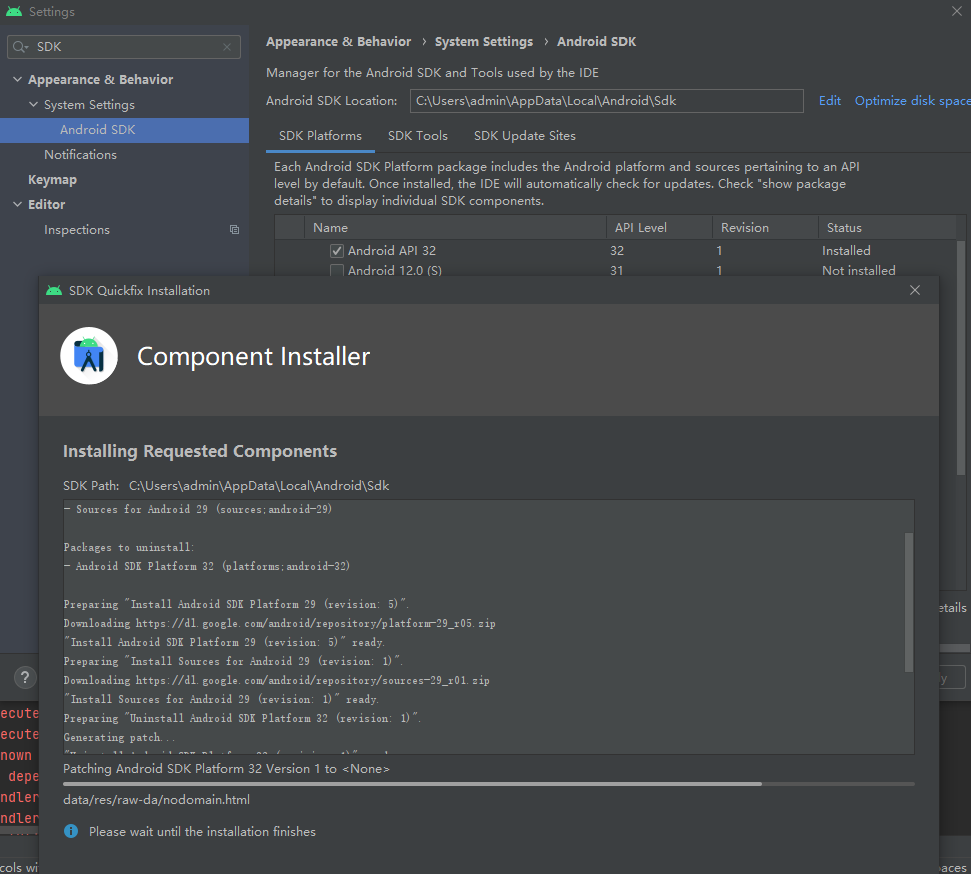Open the SDK Update Sites tab

[x=523, y=135]
